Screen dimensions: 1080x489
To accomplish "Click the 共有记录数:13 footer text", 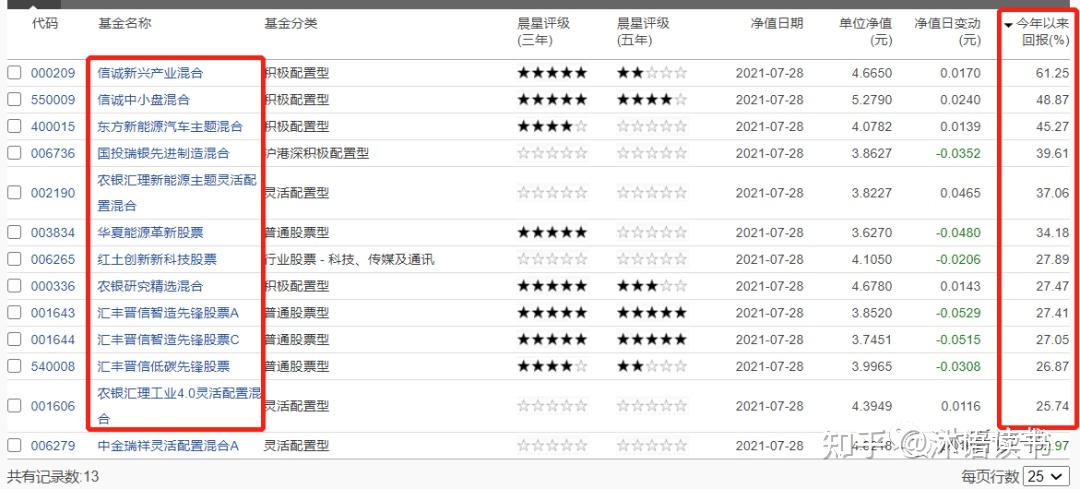I will click(54, 476).
